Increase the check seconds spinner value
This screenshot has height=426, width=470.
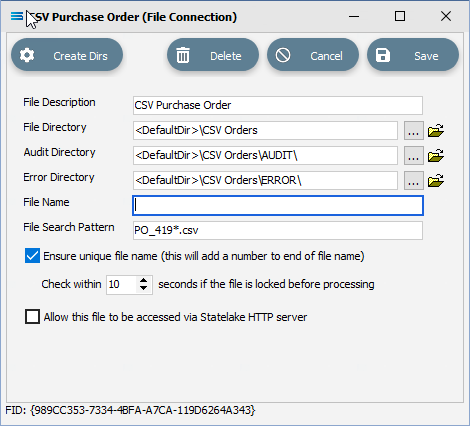click(144, 280)
